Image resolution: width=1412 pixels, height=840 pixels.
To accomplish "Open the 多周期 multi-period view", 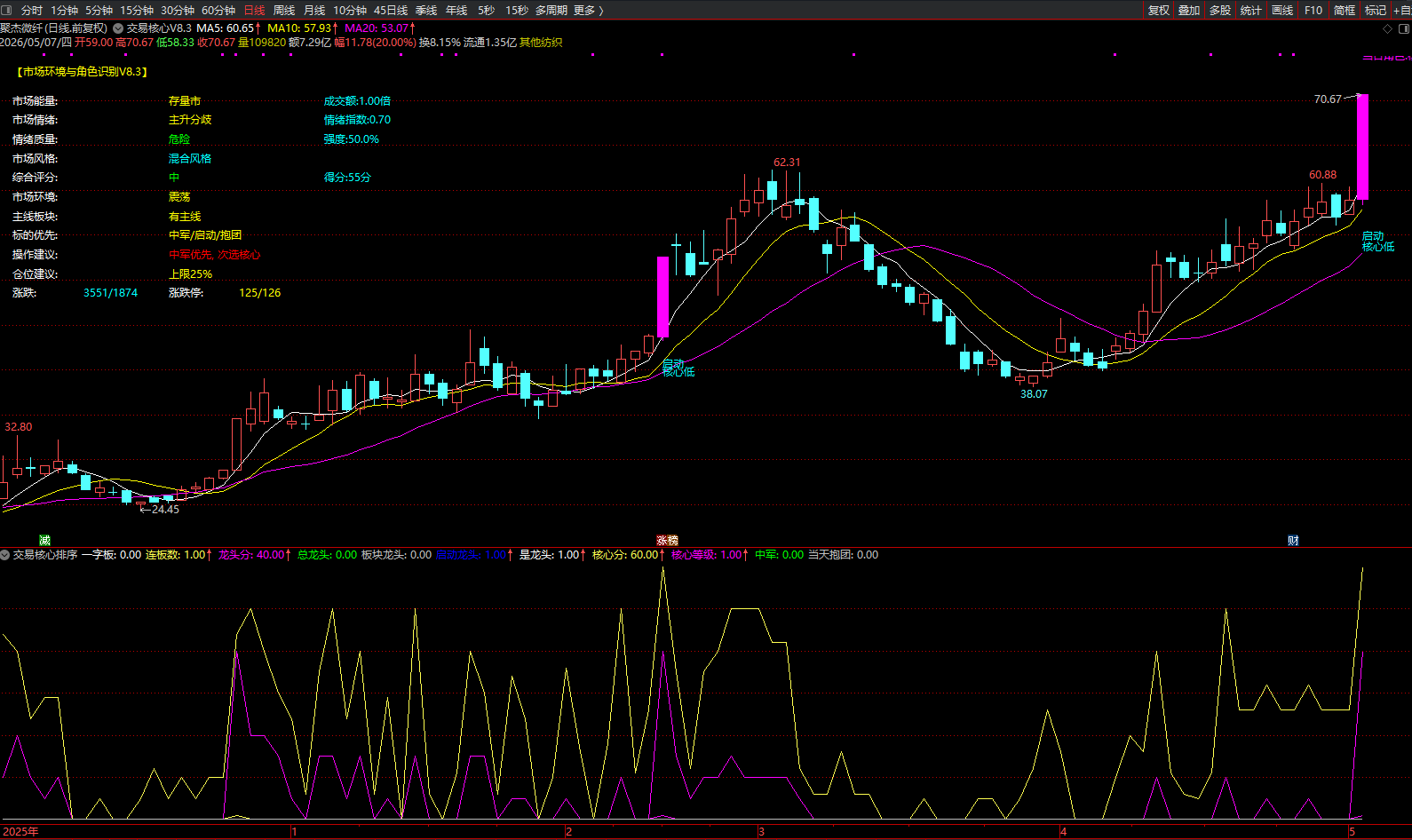I will pyautogui.click(x=551, y=10).
